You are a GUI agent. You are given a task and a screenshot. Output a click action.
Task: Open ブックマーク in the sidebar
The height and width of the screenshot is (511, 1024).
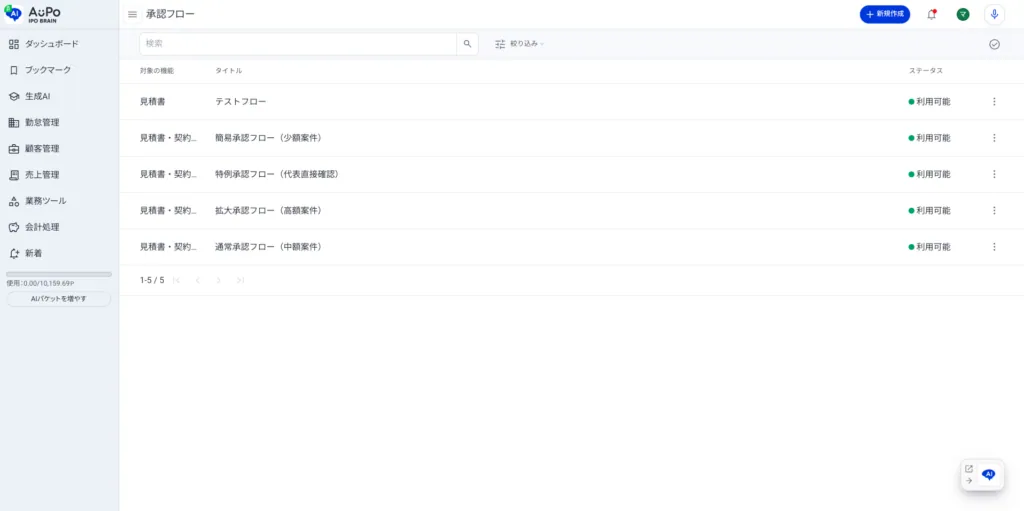tap(39, 70)
